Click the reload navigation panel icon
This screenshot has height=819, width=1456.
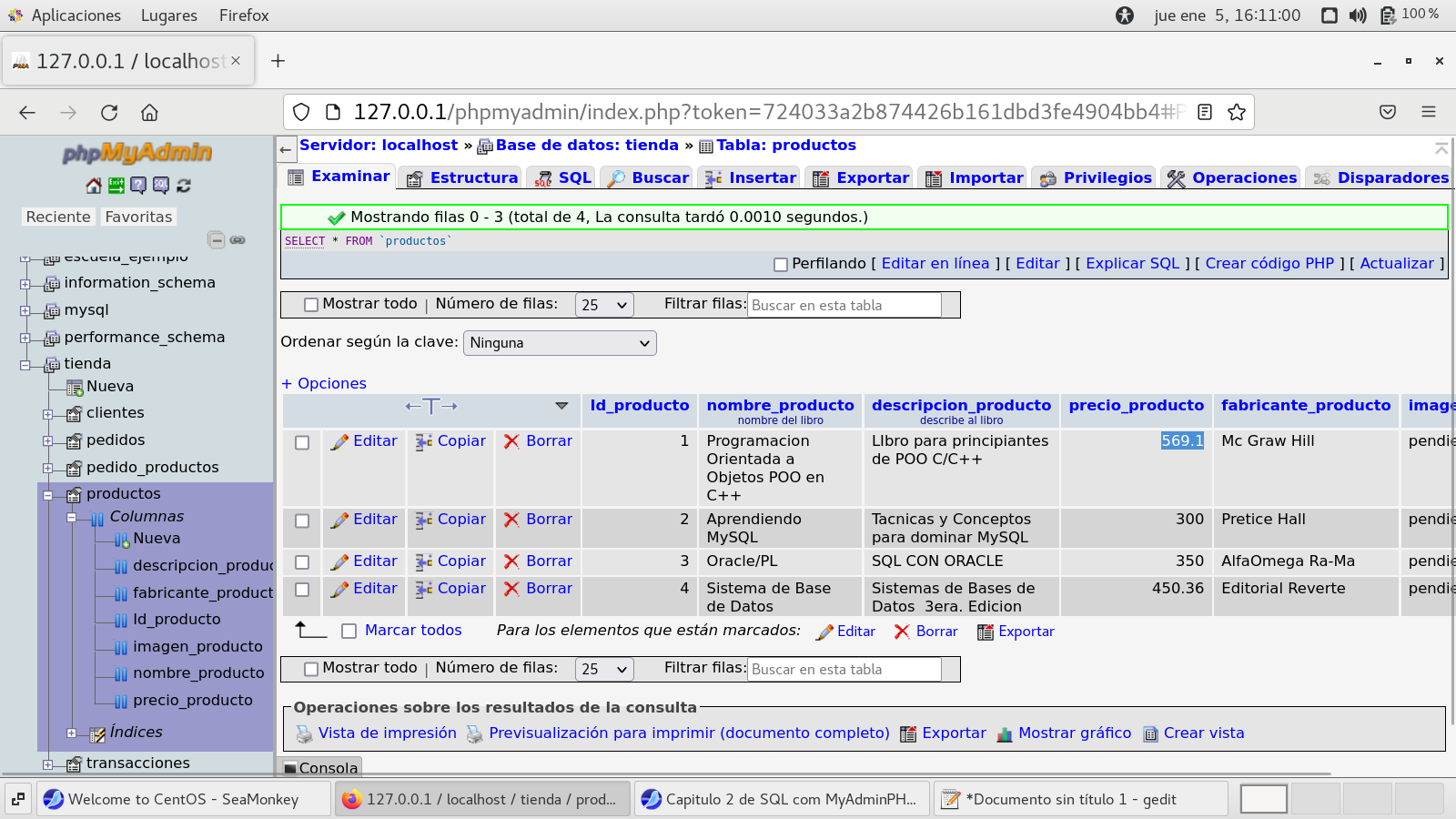184,186
